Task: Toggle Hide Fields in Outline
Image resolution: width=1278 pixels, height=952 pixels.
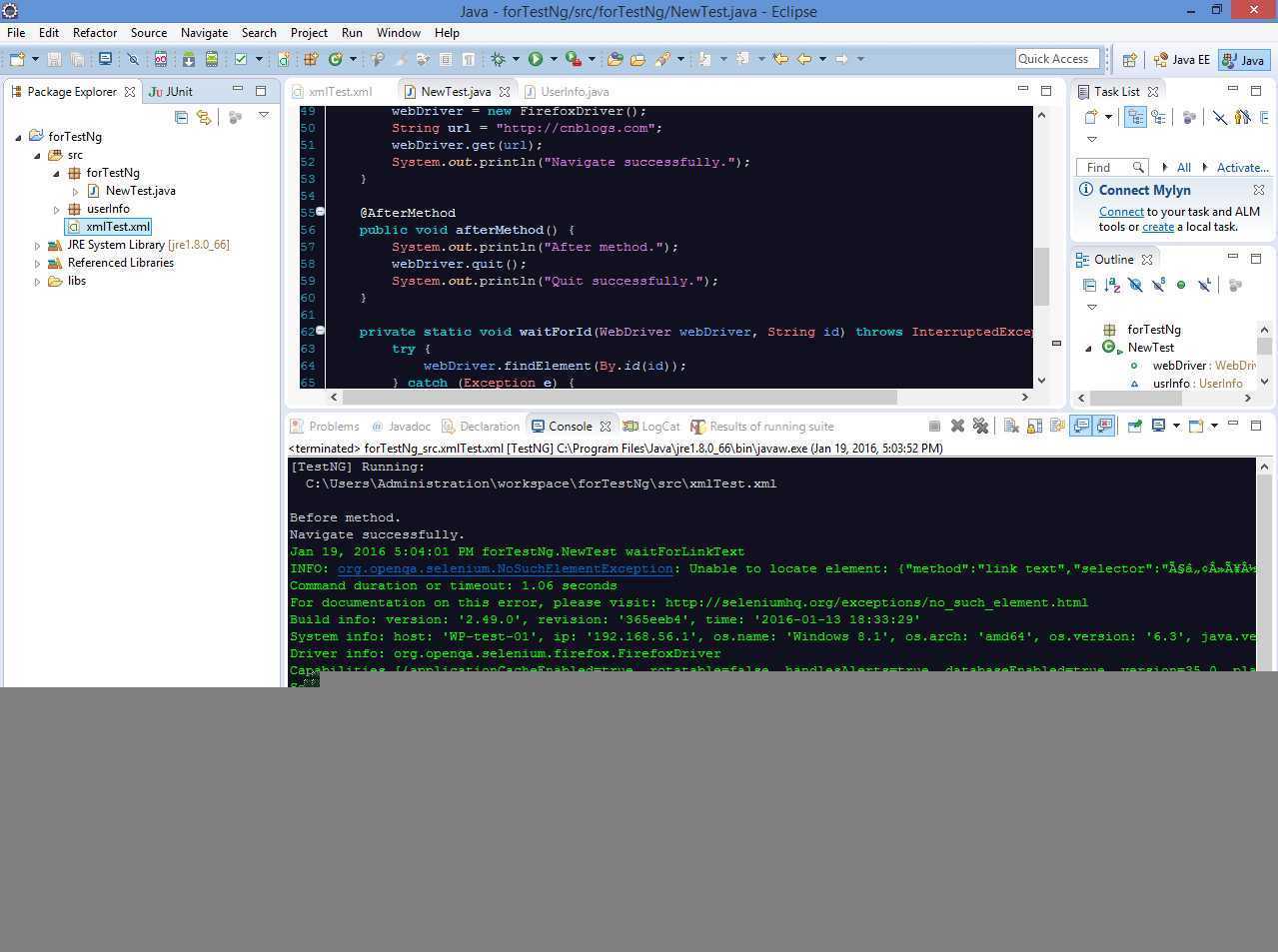Action: pos(1135,285)
